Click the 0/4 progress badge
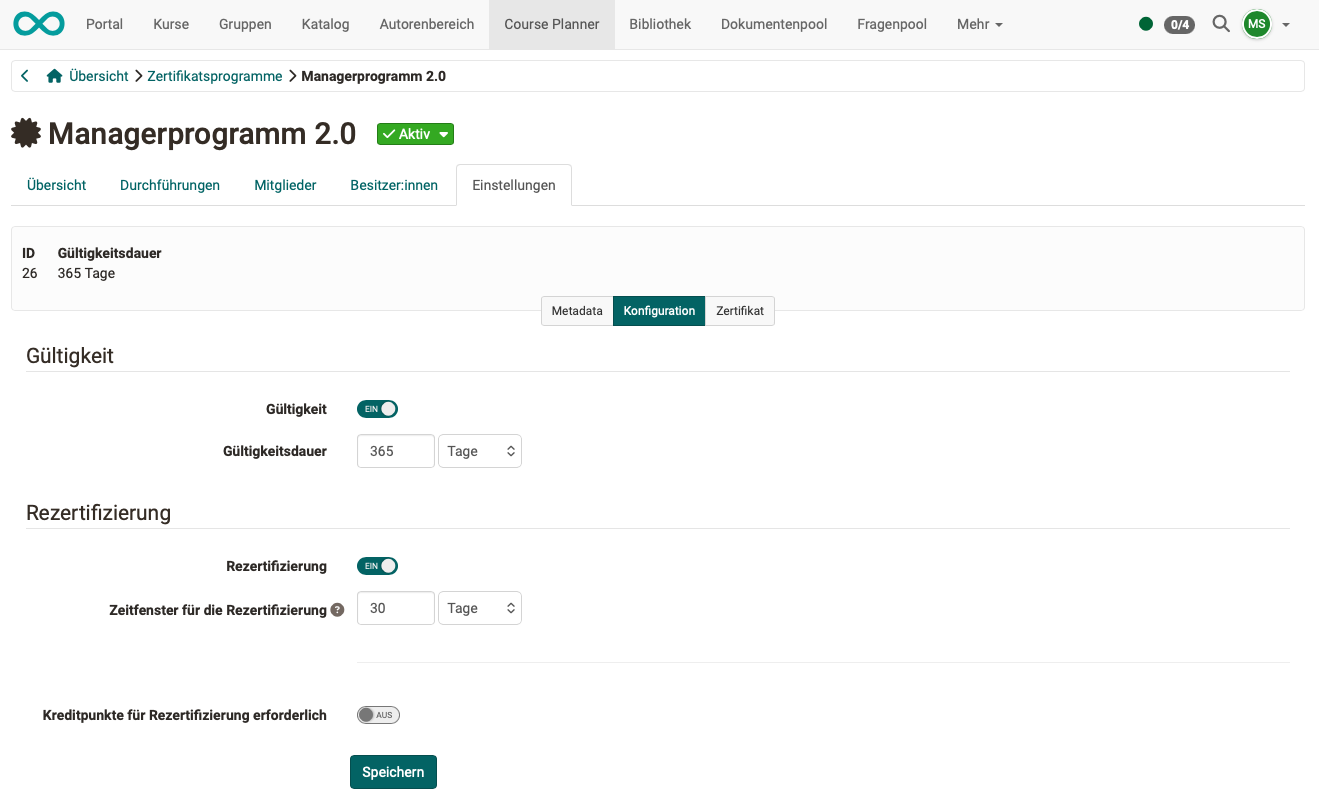This screenshot has height=812, width=1319. click(1179, 24)
